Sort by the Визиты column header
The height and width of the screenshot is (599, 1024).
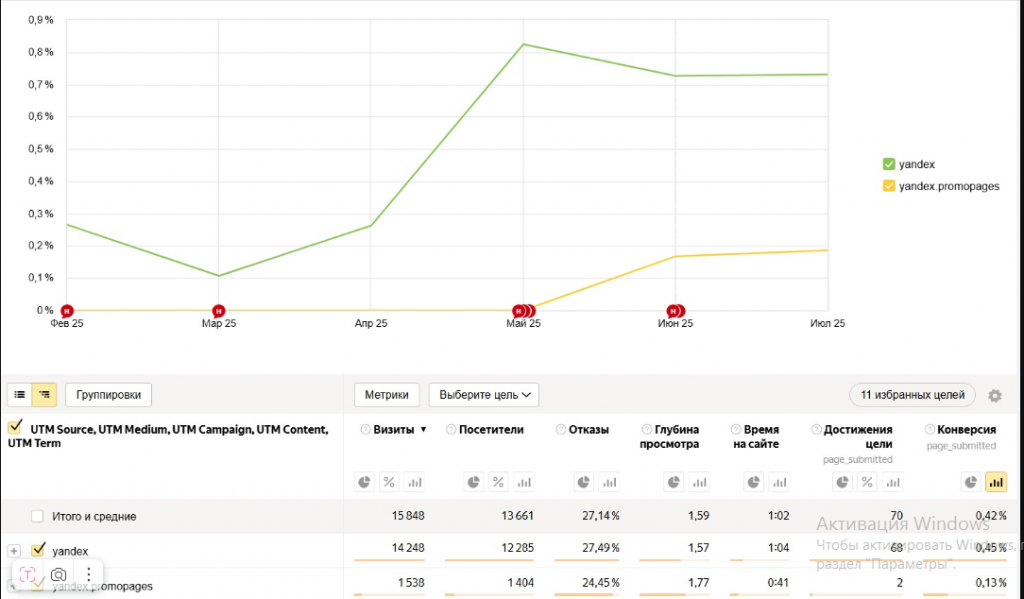click(x=392, y=430)
